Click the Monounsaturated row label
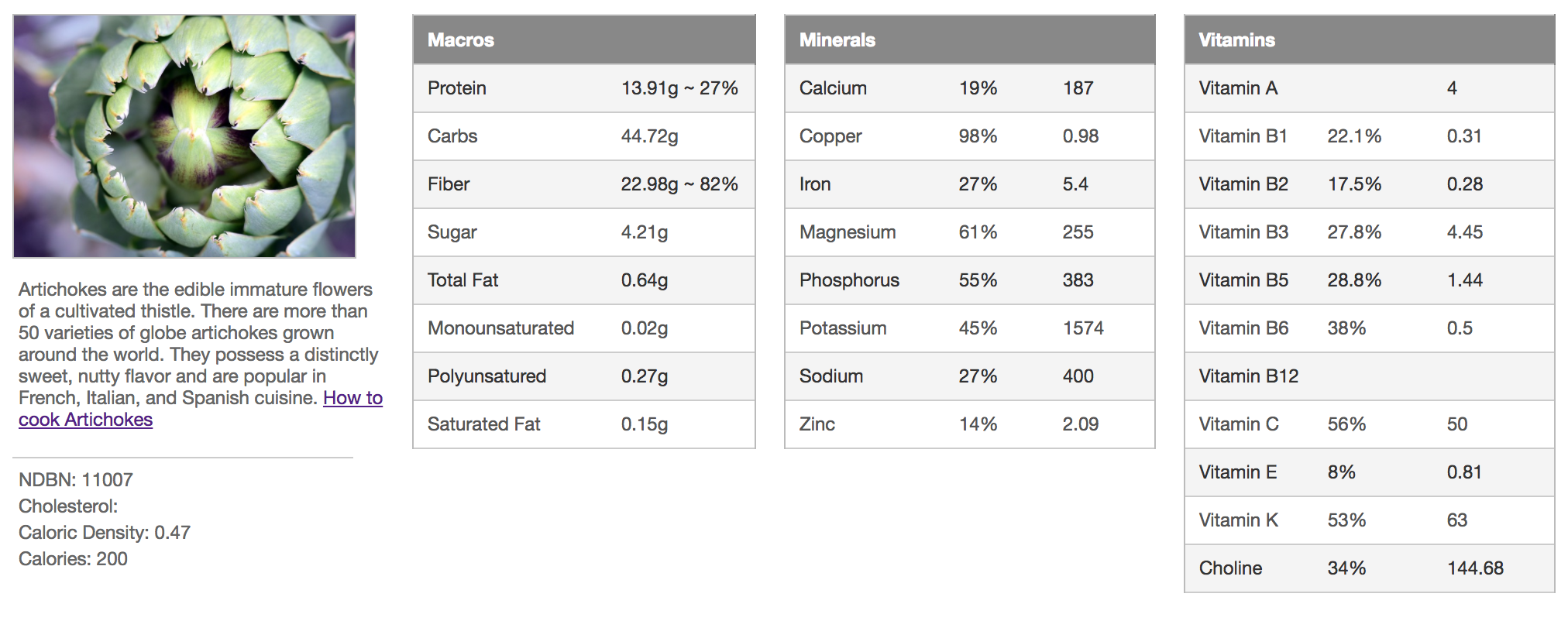Viewport: 1568px width, 621px height. tap(500, 328)
